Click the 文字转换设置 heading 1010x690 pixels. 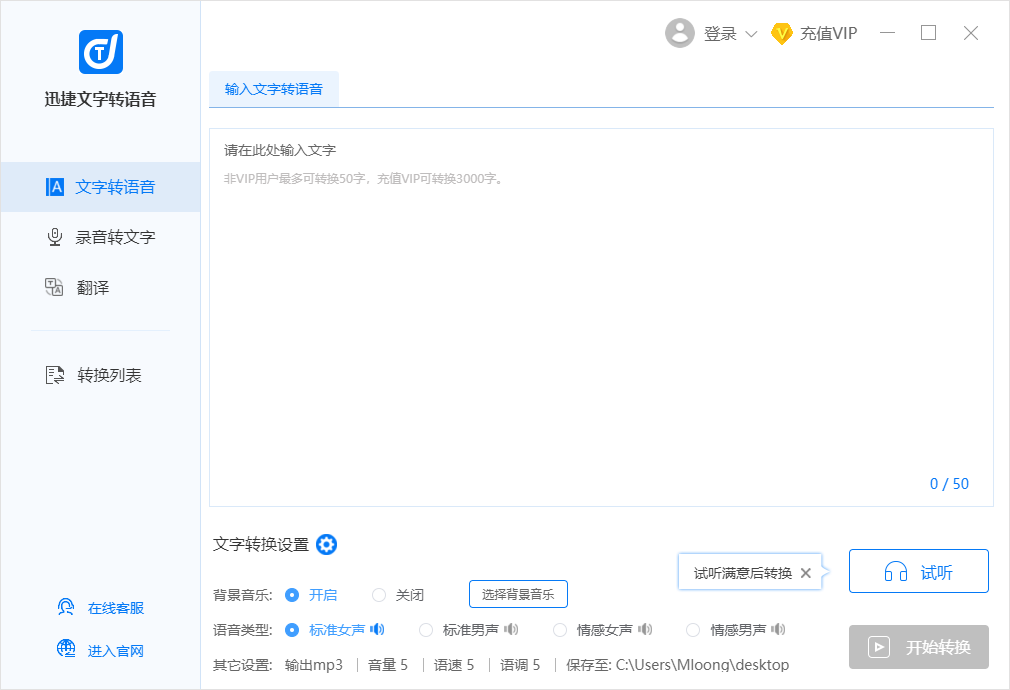[261, 544]
